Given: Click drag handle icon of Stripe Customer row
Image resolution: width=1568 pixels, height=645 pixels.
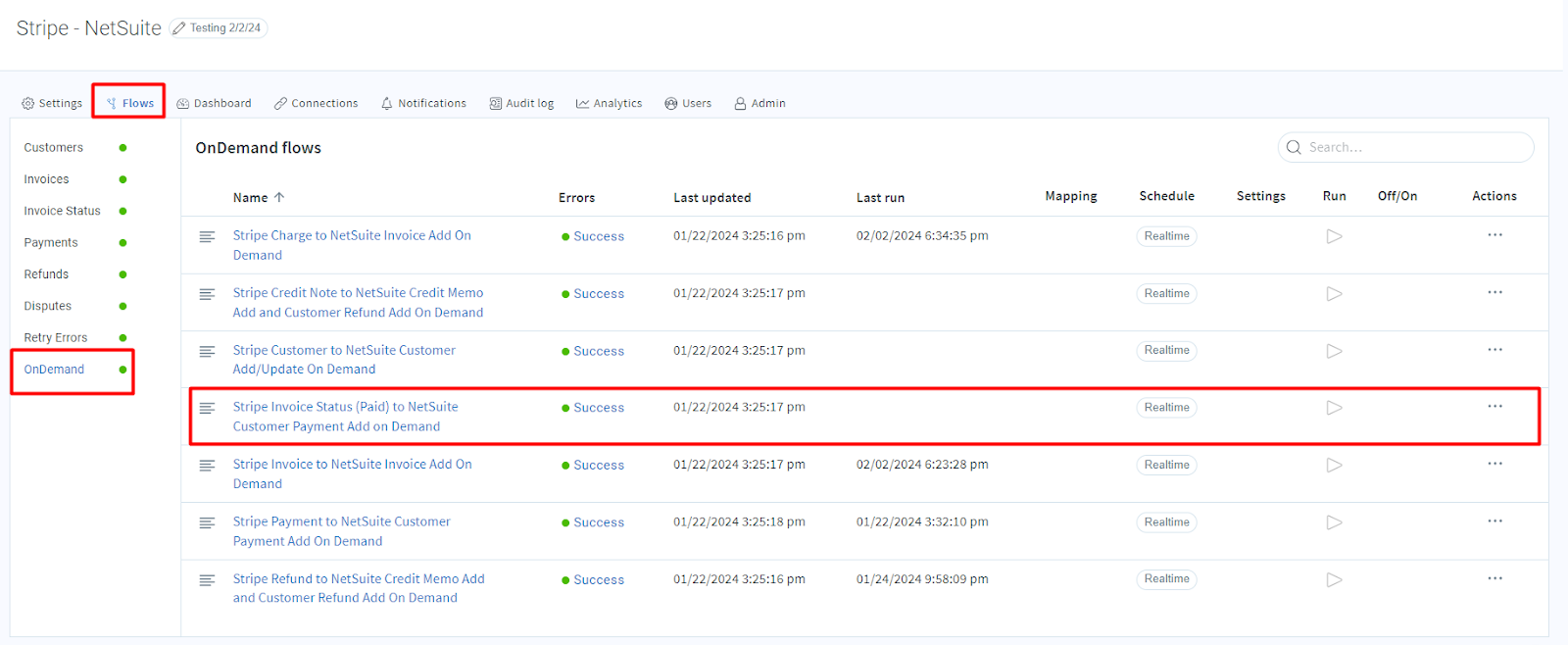Looking at the screenshot, I should point(207,352).
